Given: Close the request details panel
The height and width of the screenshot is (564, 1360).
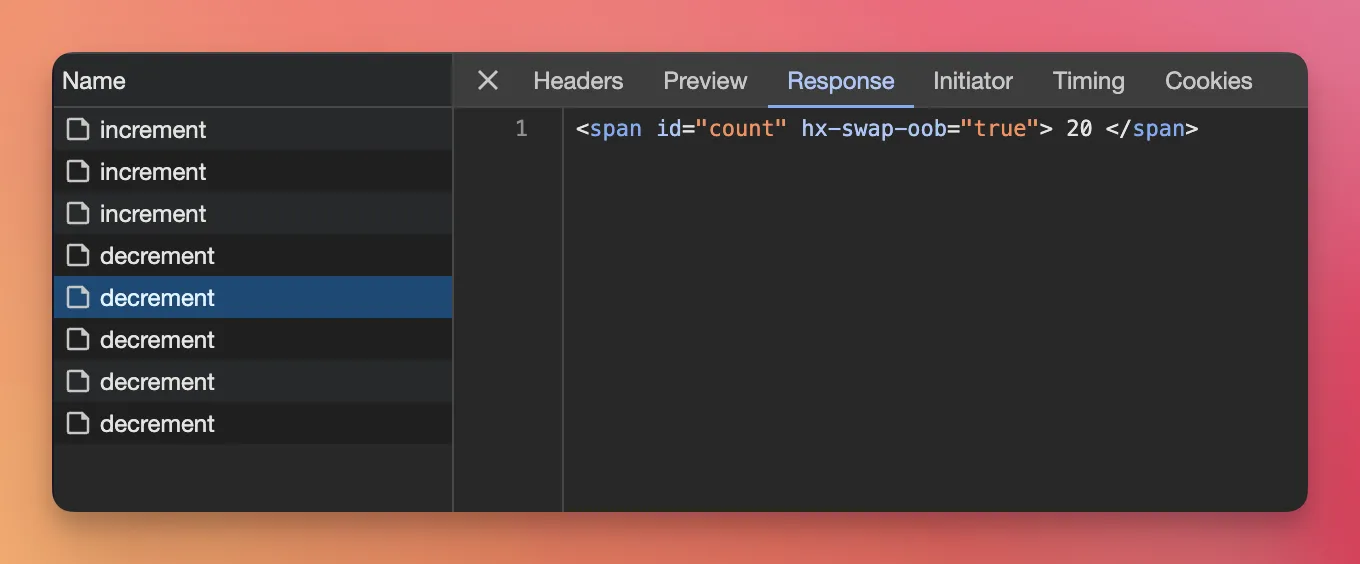Looking at the screenshot, I should tap(488, 81).
